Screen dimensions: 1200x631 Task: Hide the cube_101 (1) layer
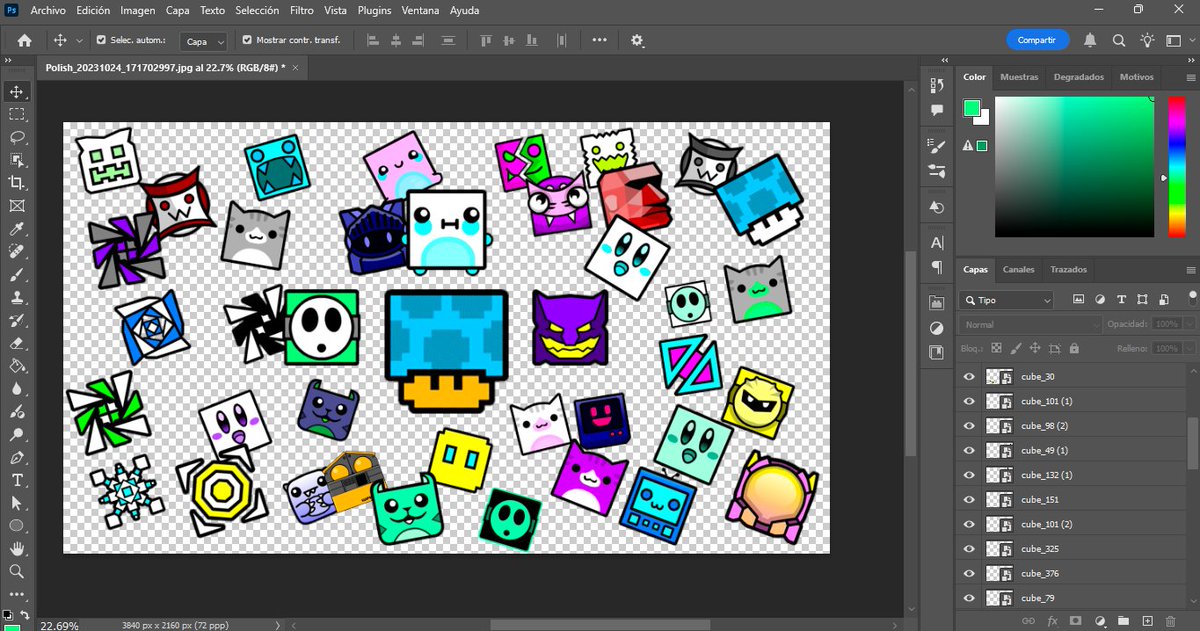[x=968, y=401]
